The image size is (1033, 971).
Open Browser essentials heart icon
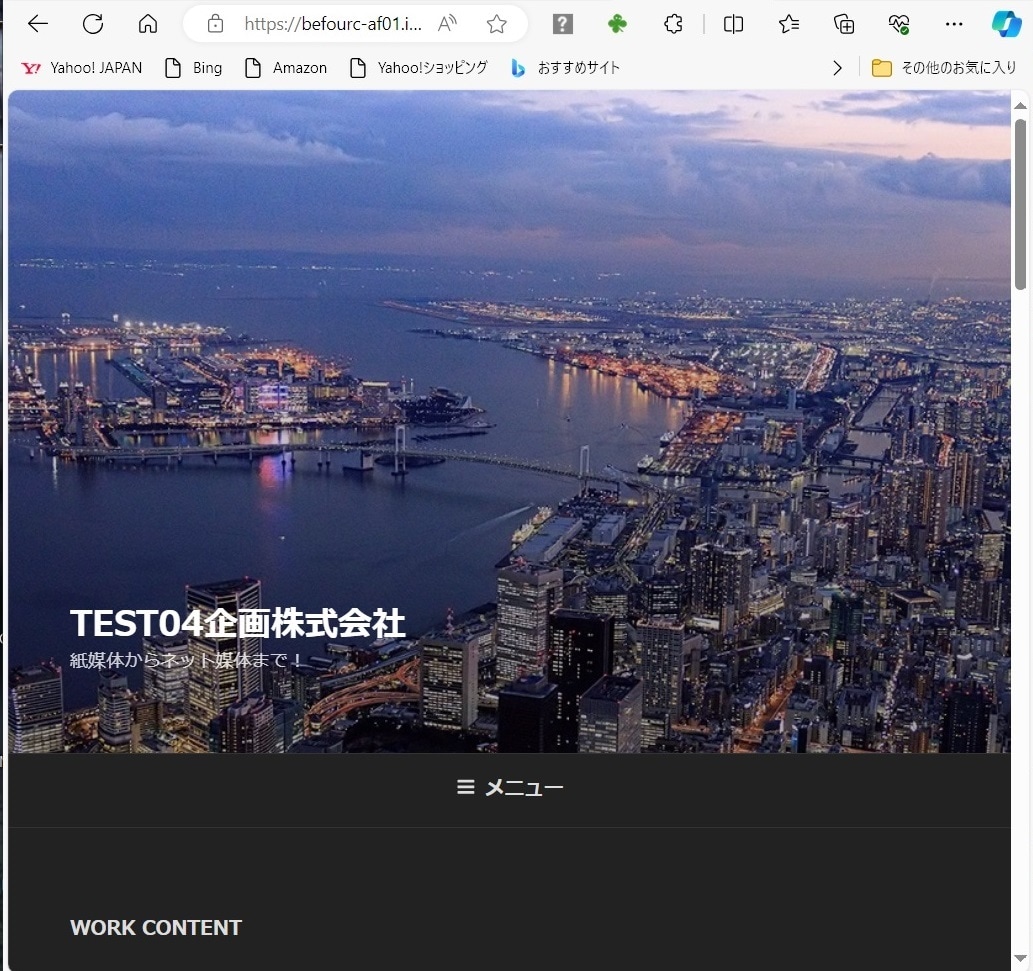[899, 24]
